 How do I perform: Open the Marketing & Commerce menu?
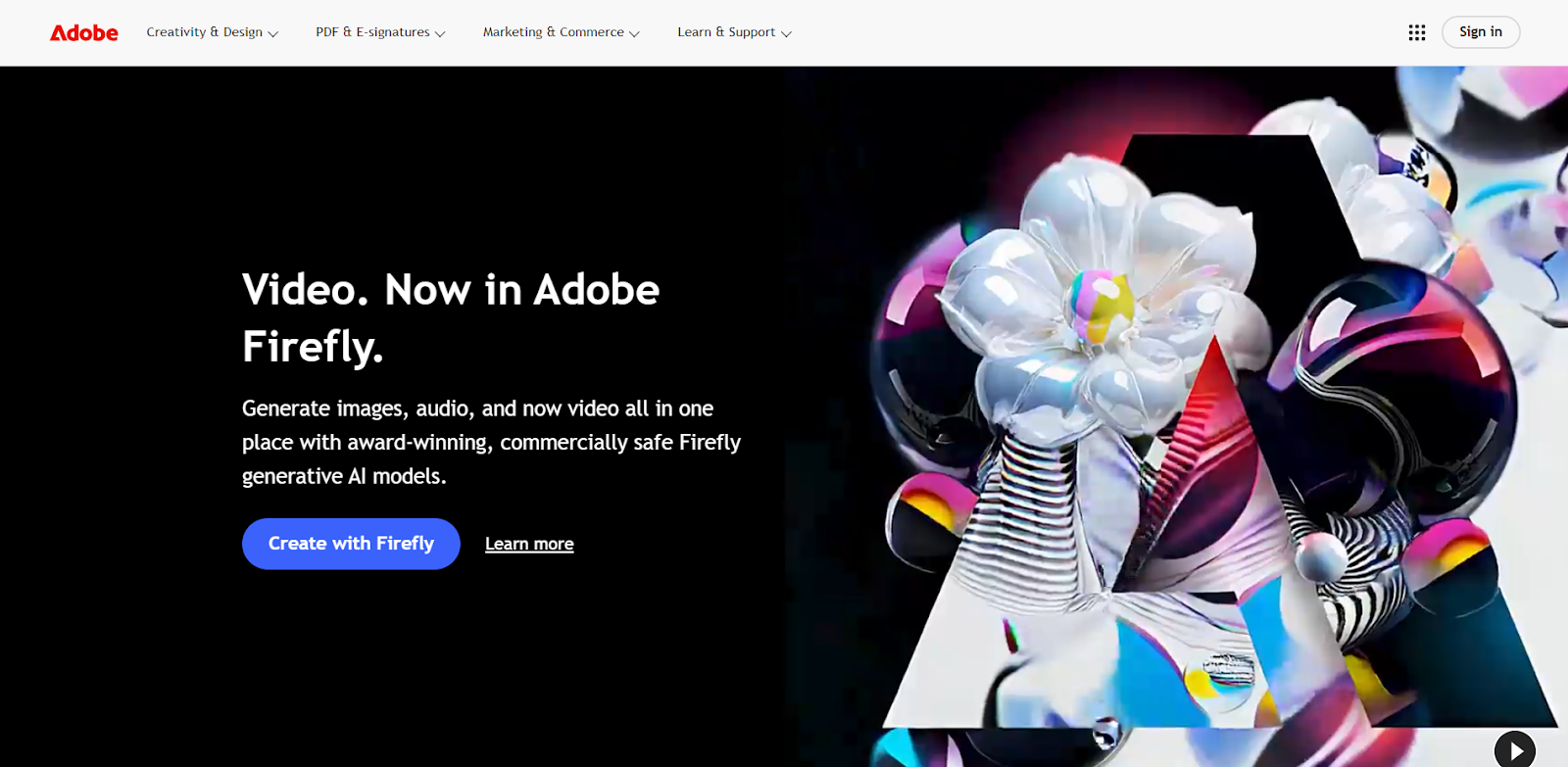tap(561, 32)
